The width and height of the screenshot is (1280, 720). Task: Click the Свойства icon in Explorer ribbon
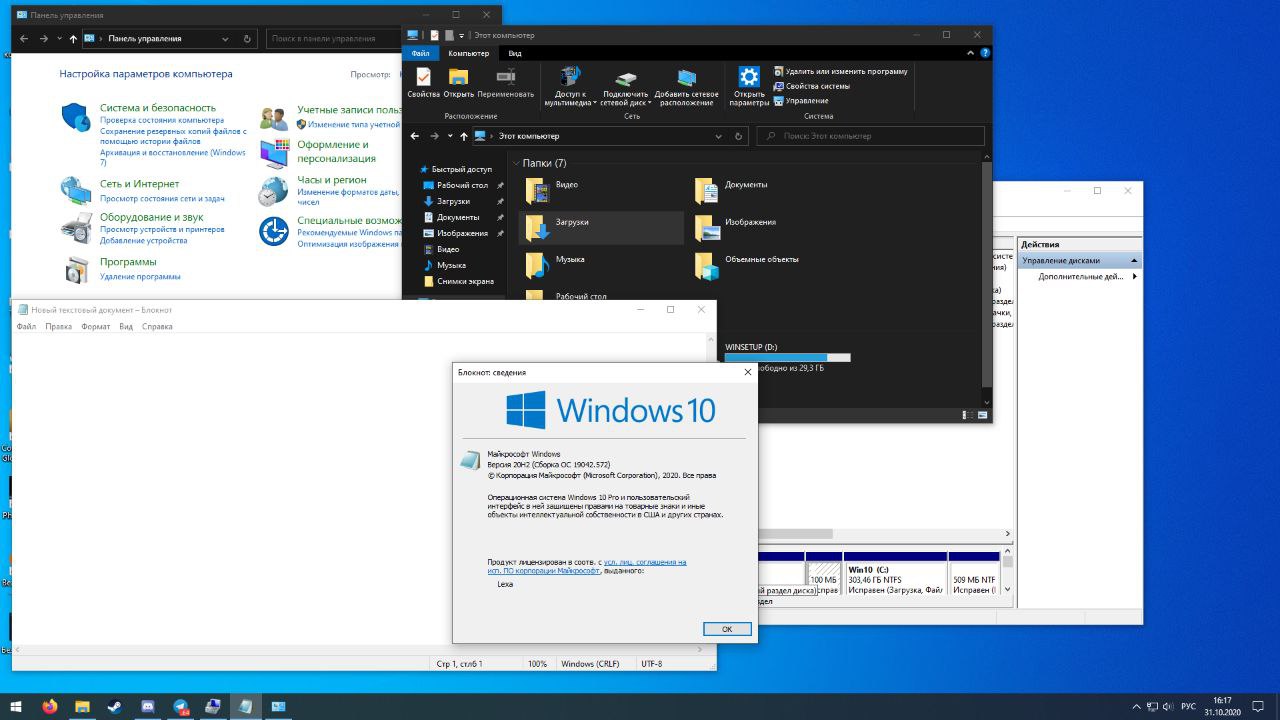(423, 77)
